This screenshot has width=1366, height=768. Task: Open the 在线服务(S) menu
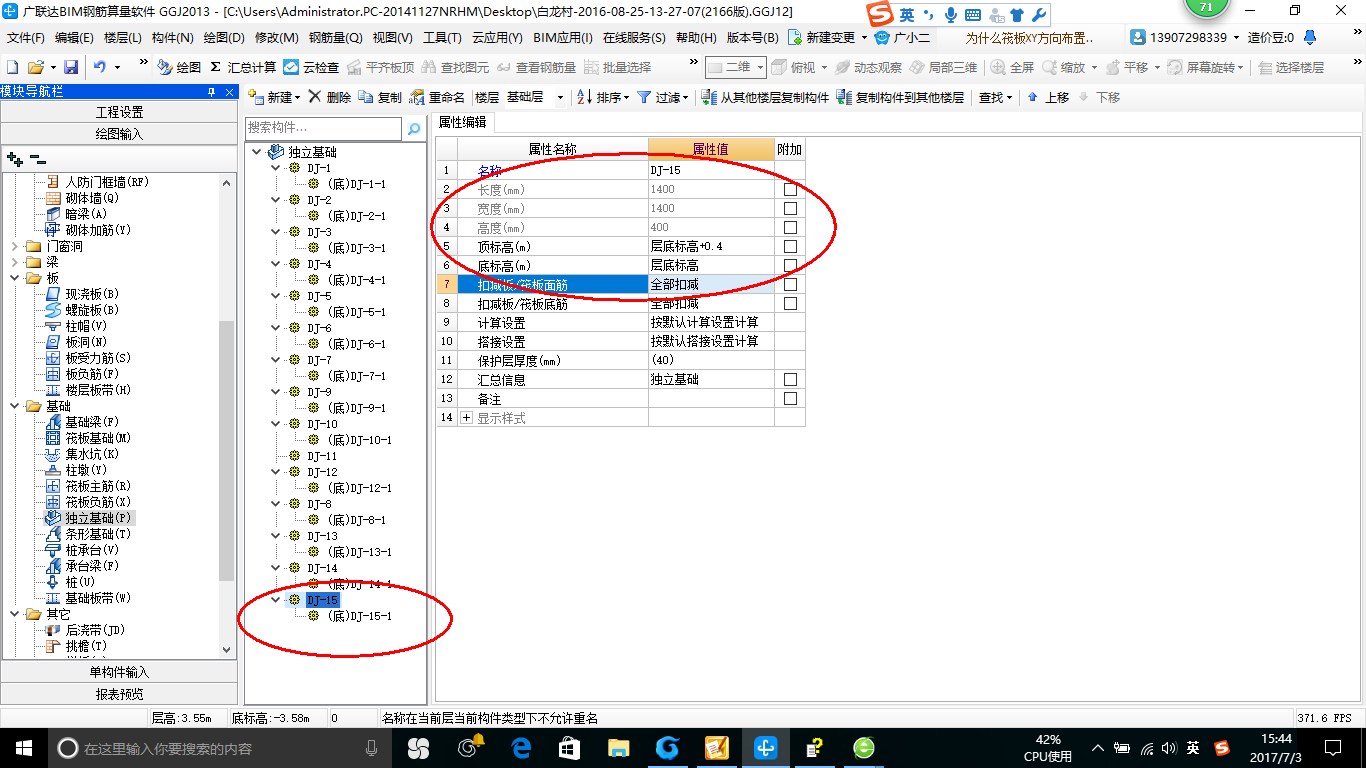pos(634,38)
